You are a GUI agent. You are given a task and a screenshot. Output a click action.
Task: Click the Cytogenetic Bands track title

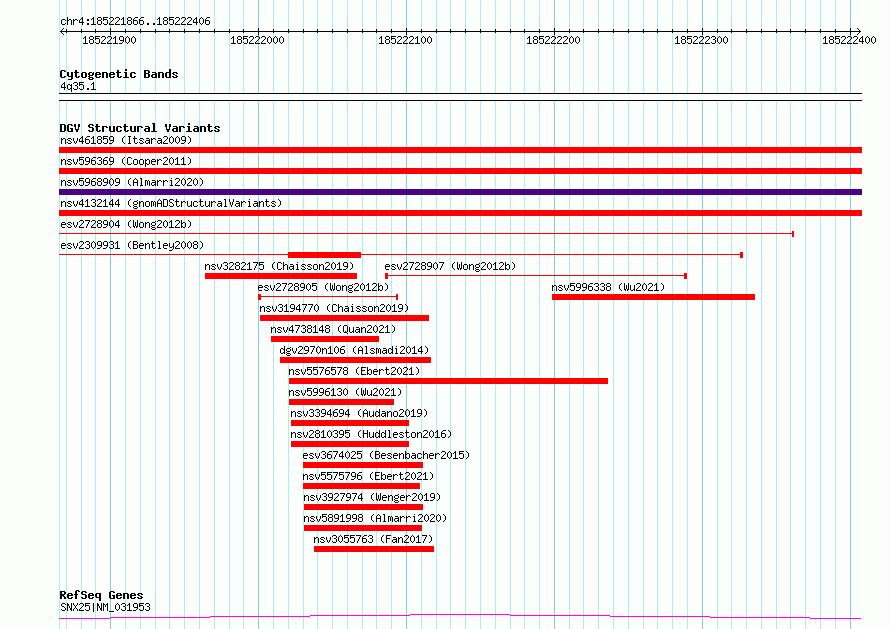[x=119, y=74]
